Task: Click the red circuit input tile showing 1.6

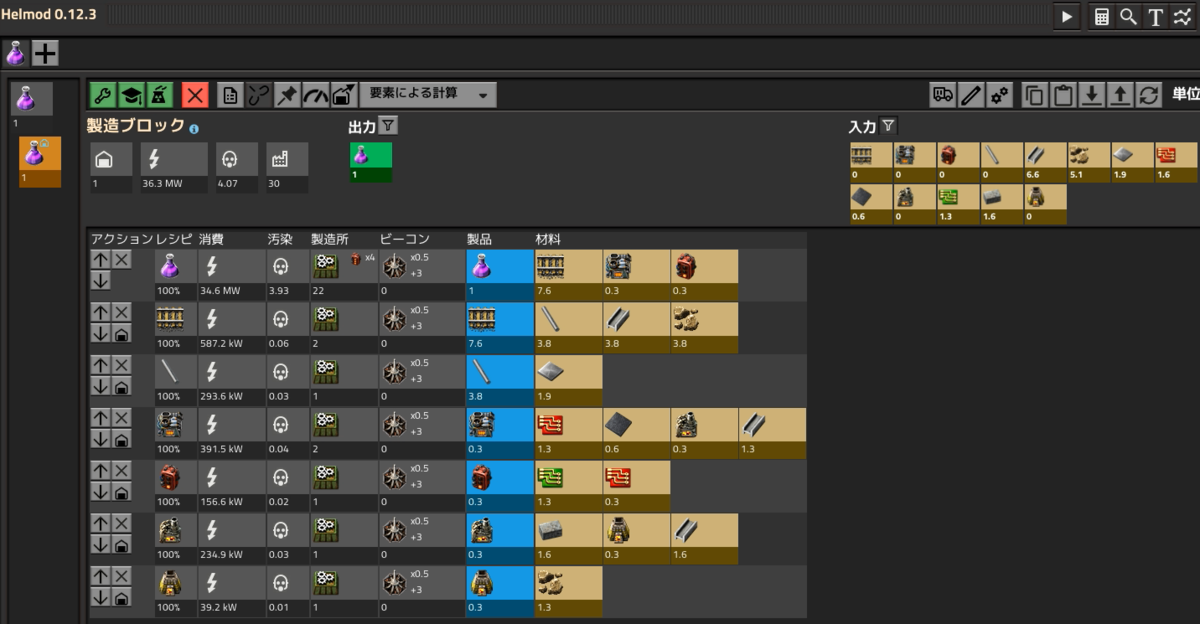Action: (1175, 162)
